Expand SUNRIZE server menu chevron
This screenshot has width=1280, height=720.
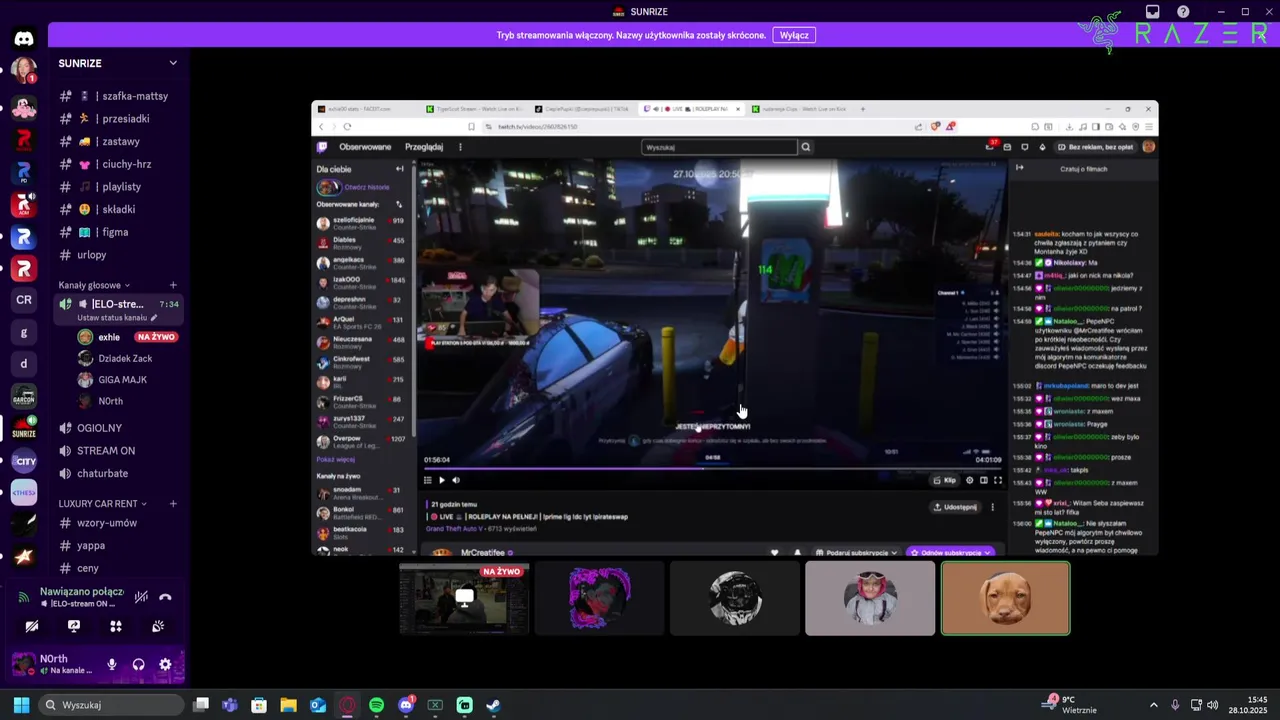[x=173, y=63]
